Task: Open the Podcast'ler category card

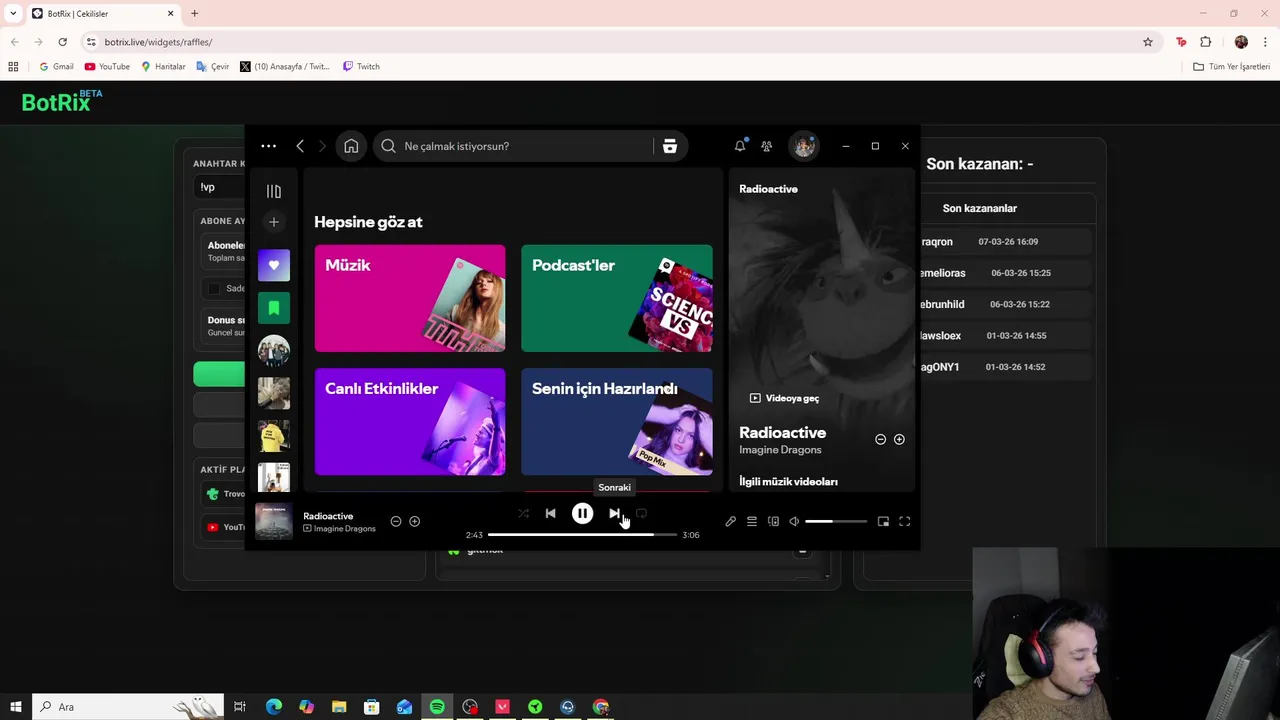Action: [617, 298]
